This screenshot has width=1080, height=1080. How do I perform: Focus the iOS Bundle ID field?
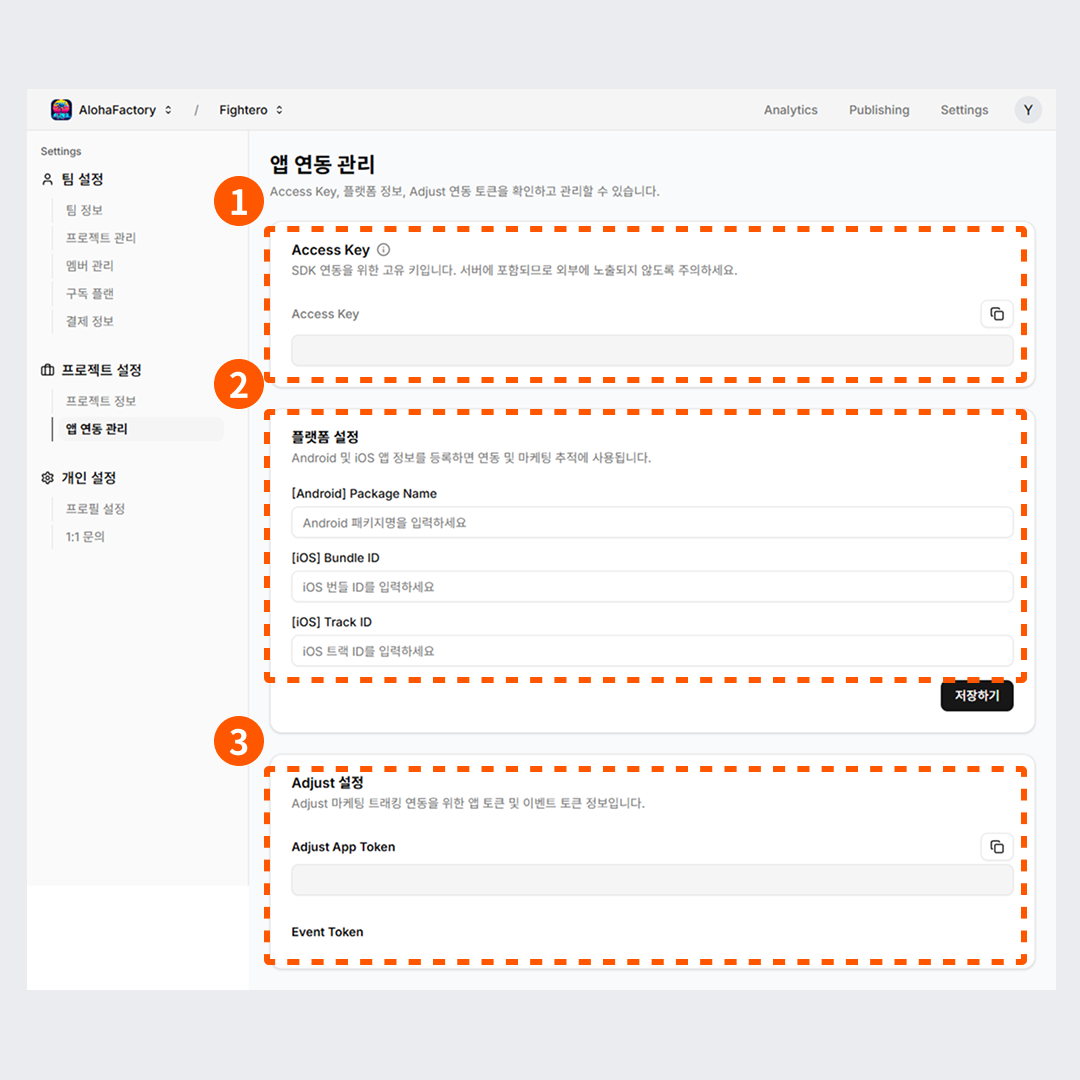click(652, 587)
